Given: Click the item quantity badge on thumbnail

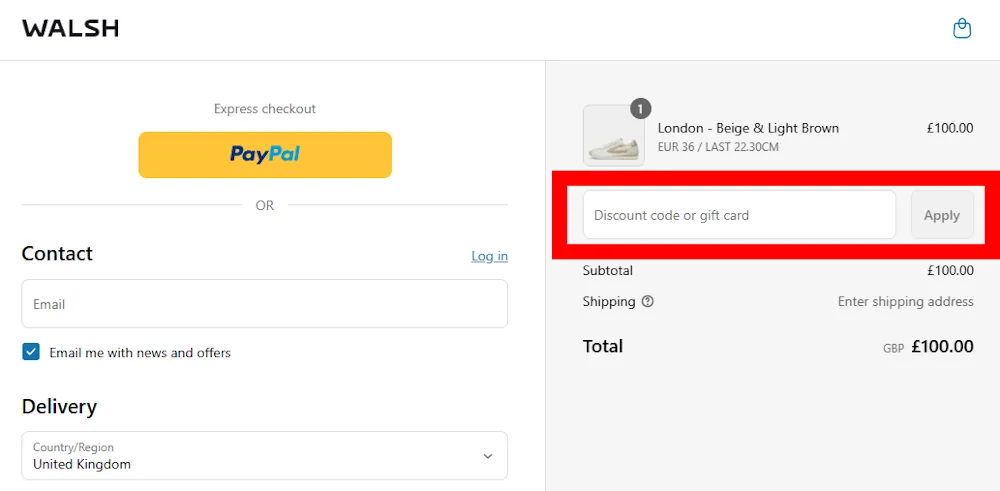Looking at the screenshot, I should click(641, 108).
